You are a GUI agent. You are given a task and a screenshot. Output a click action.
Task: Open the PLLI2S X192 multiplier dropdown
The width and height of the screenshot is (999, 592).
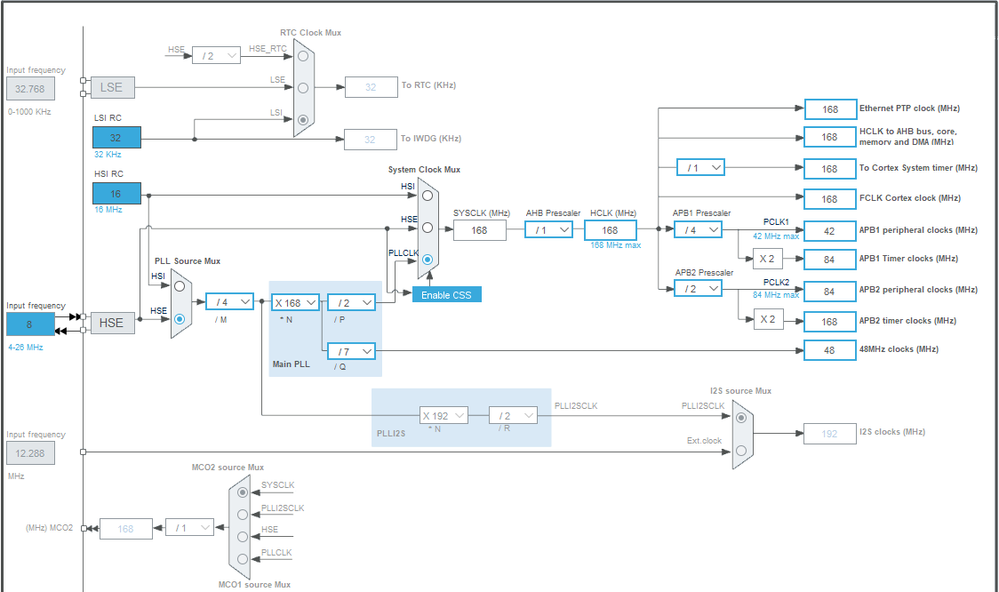[x=442, y=415]
